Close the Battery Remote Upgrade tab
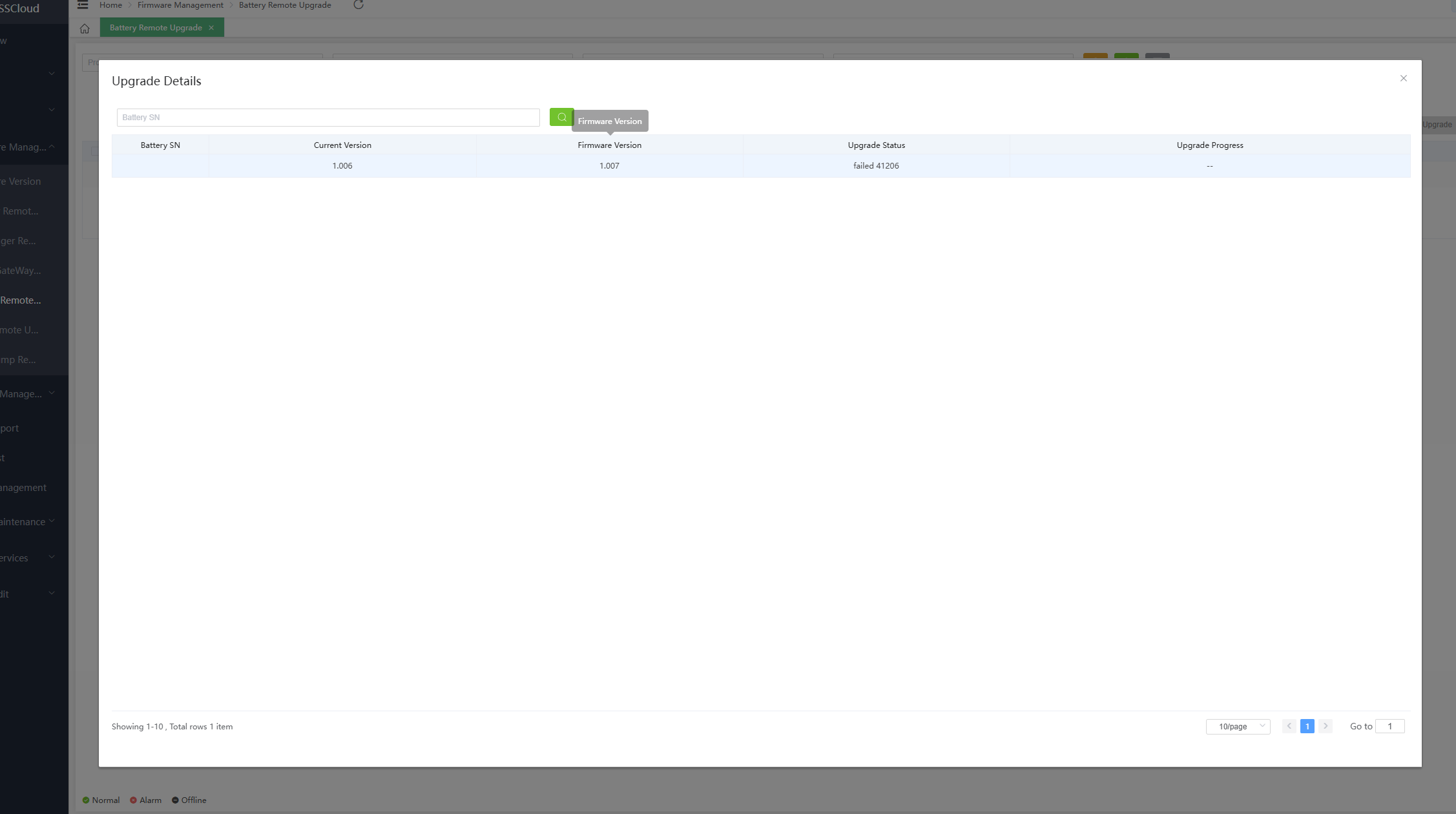Viewport: 1456px width, 814px height. click(211, 28)
